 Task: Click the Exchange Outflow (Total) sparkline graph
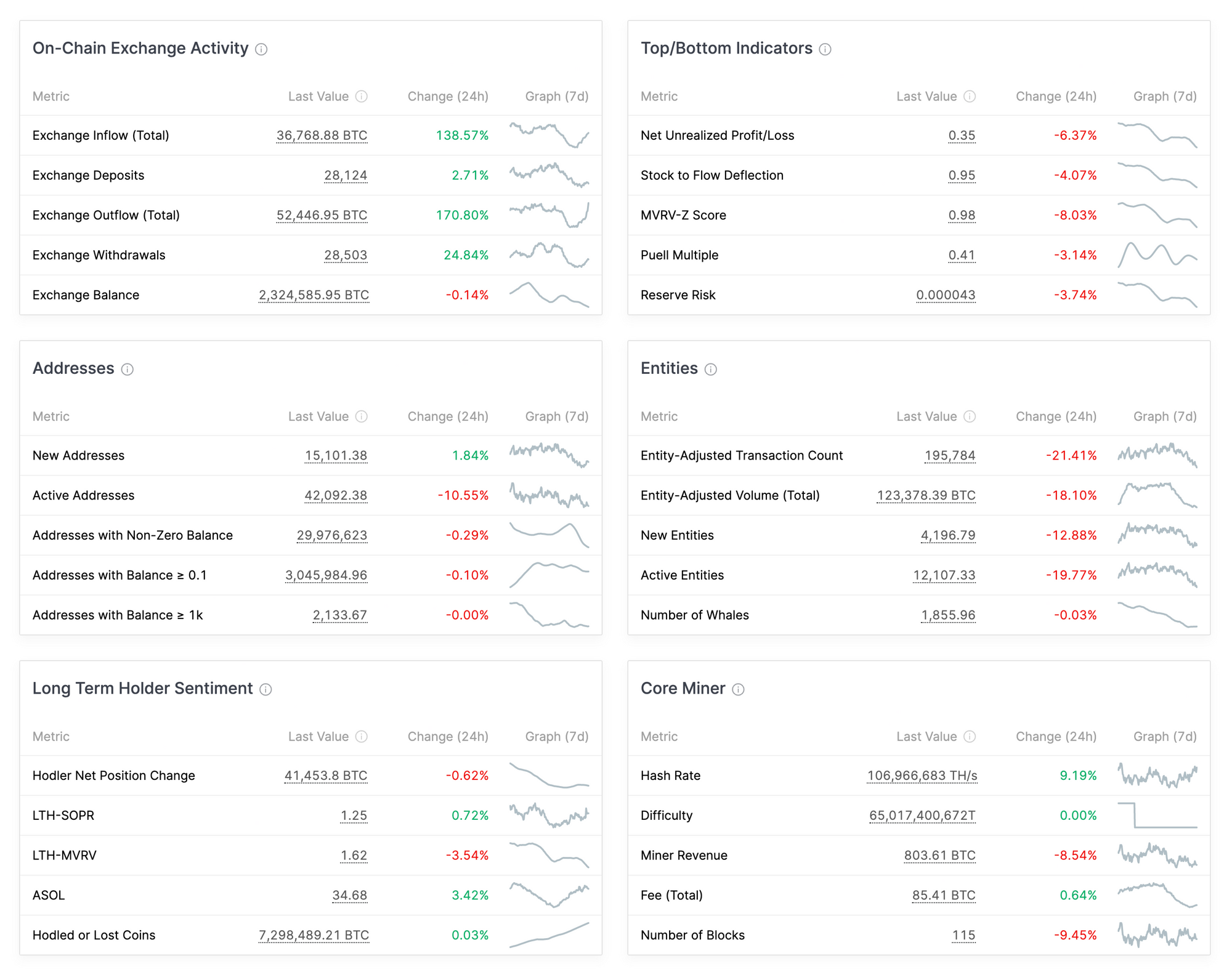click(x=549, y=215)
